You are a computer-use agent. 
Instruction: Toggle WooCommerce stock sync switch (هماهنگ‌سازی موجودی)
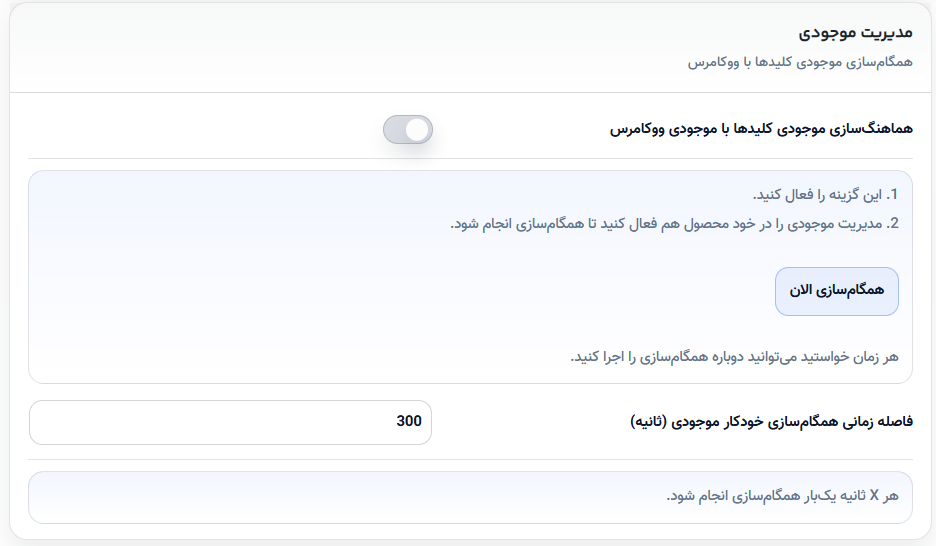[408, 129]
